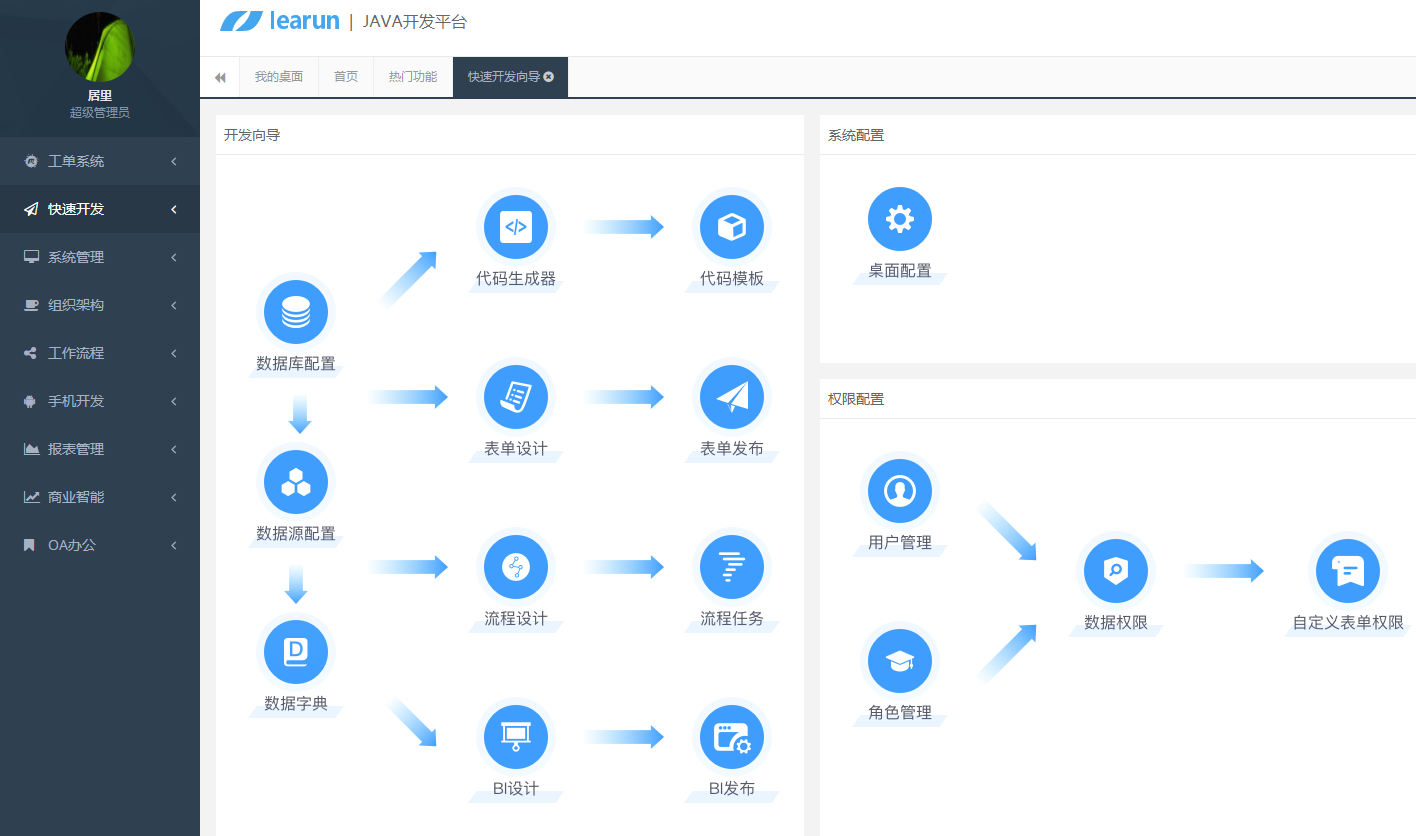The height and width of the screenshot is (836, 1416).
Task: Switch to the 首页 tab
Action: click(x=346, y=77)
